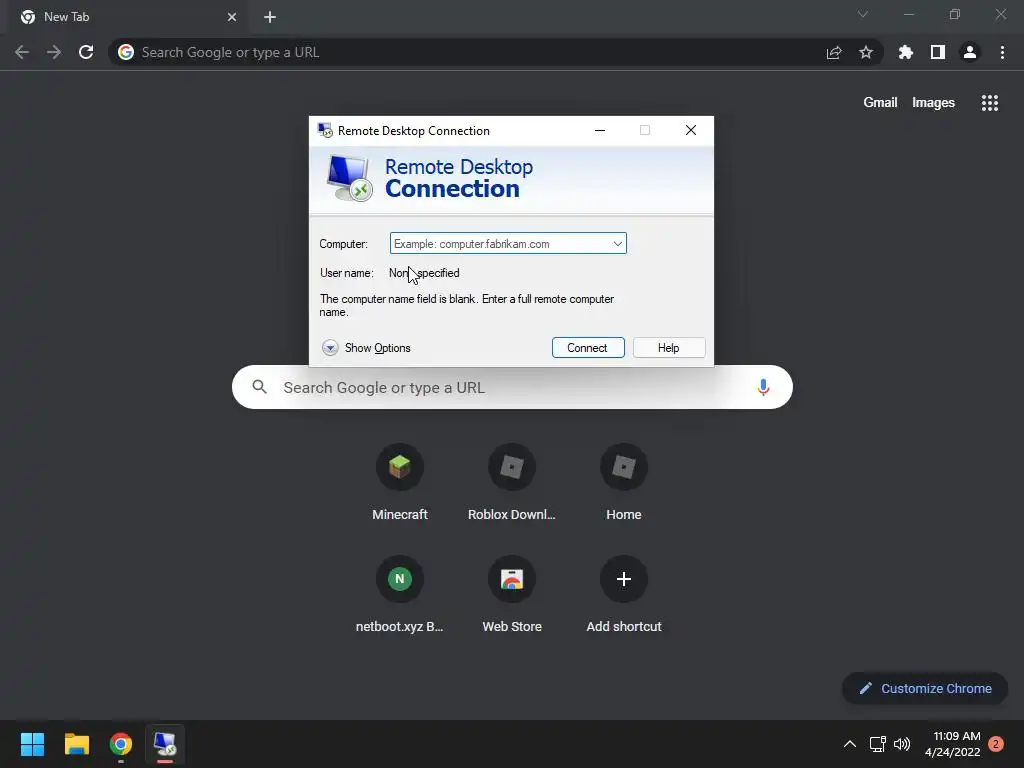Open volume control in system tray

[902, 744]
